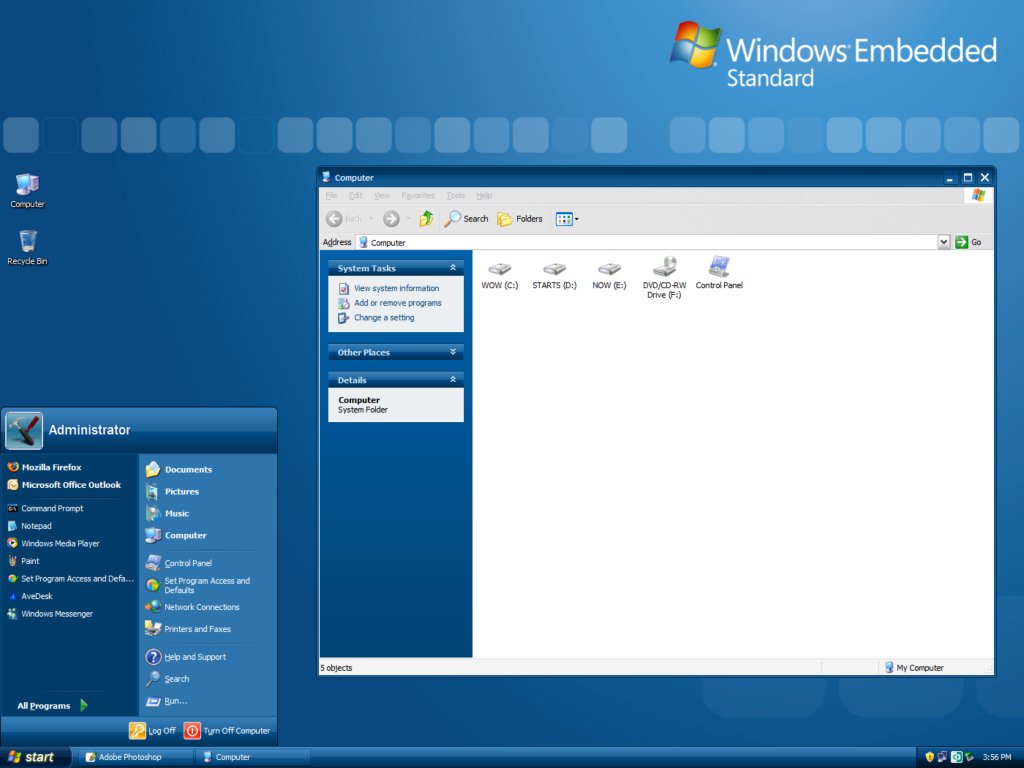Open the Computer desktop icon
The image size is (1024, 768).
pos(27,191)
